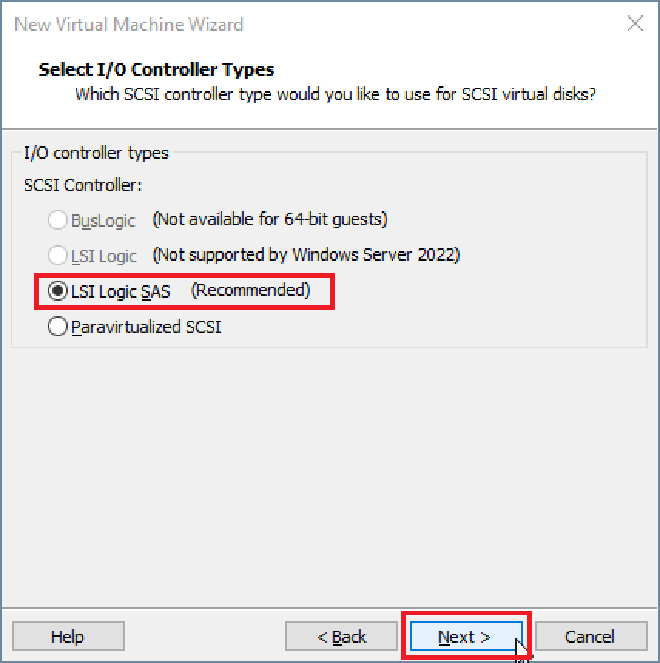660x663 pixels.
Task: Click the "LSI Logic SAS" label text
Action: (x=121, y=291)
